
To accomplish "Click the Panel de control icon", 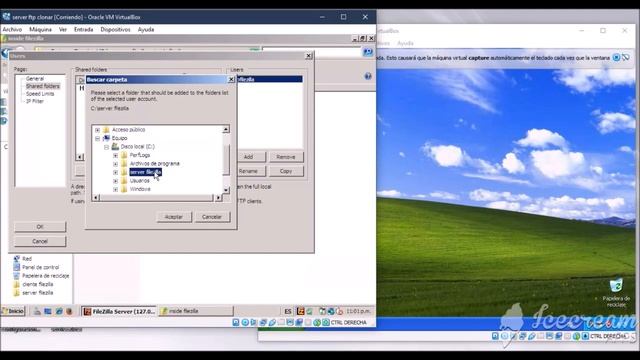I will [17, 267].
